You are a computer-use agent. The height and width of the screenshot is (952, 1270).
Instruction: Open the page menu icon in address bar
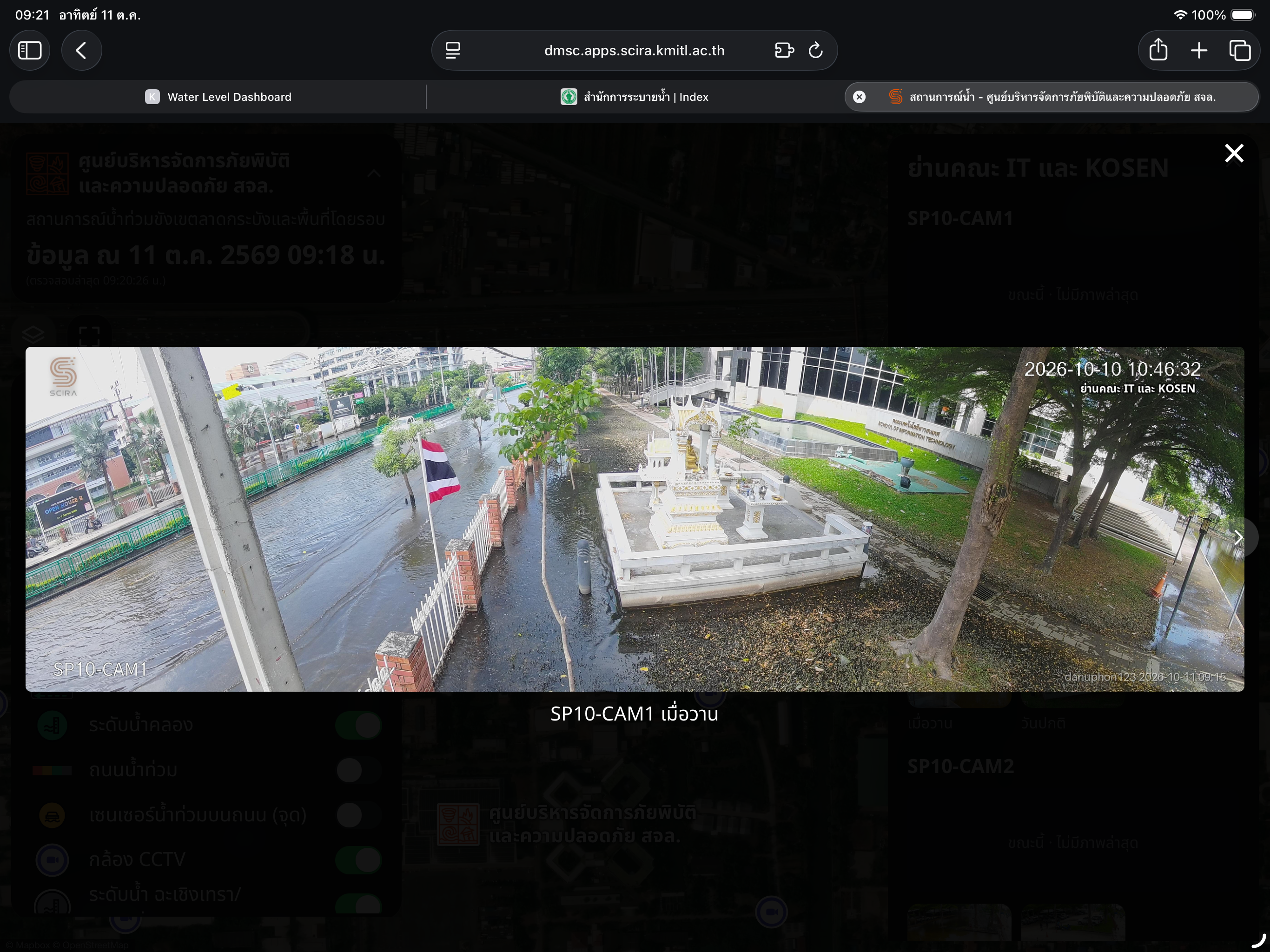tap(453, 51)
